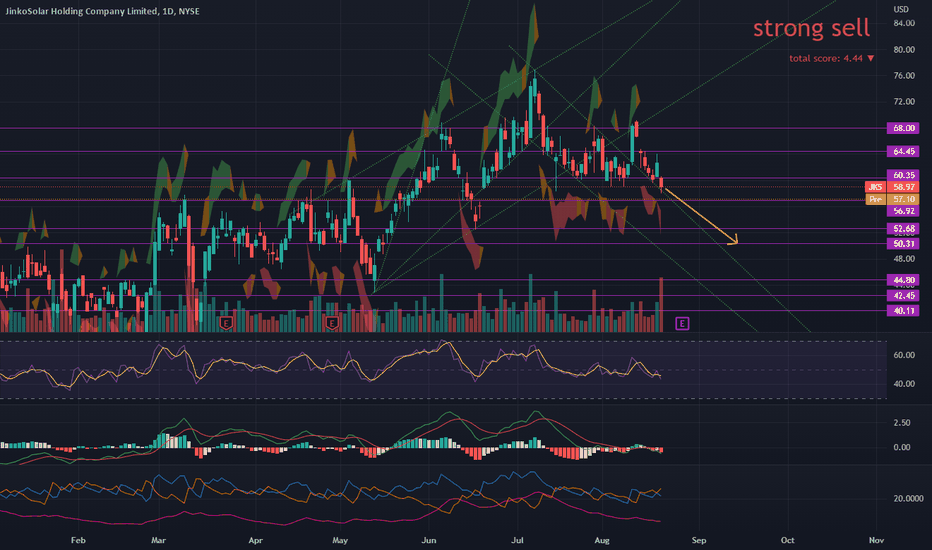Click the Oct label on time axis
The image size is (932, 550).
coord(788,540)
